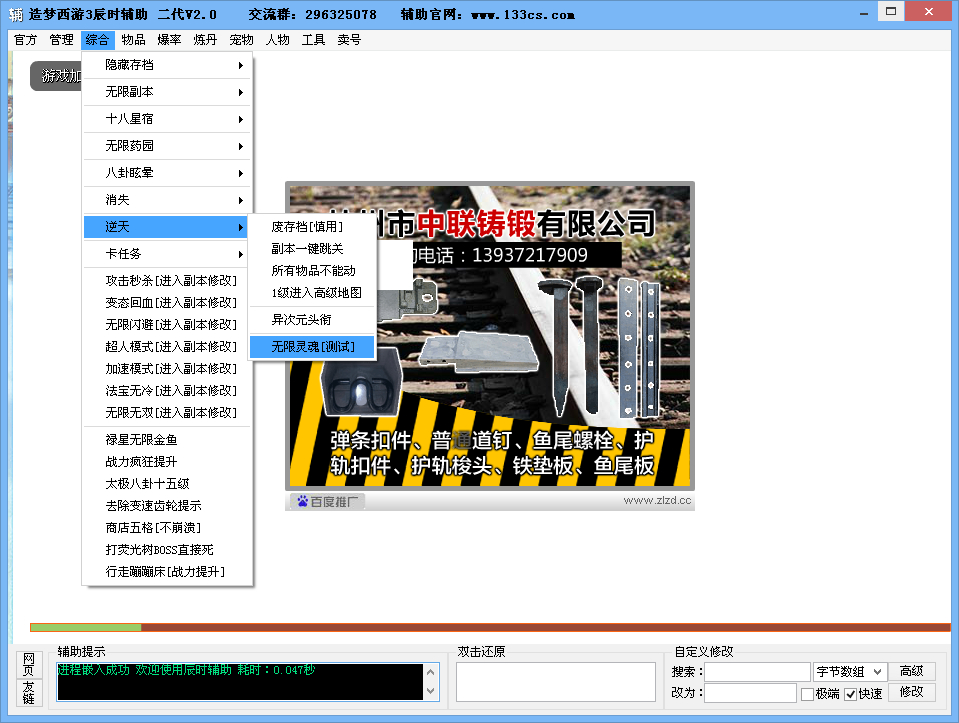The width and height of the screenshot is (959, 723).
Task: Select 无限灵魂[测试] in submenu
Action: [x=312, y=347]
